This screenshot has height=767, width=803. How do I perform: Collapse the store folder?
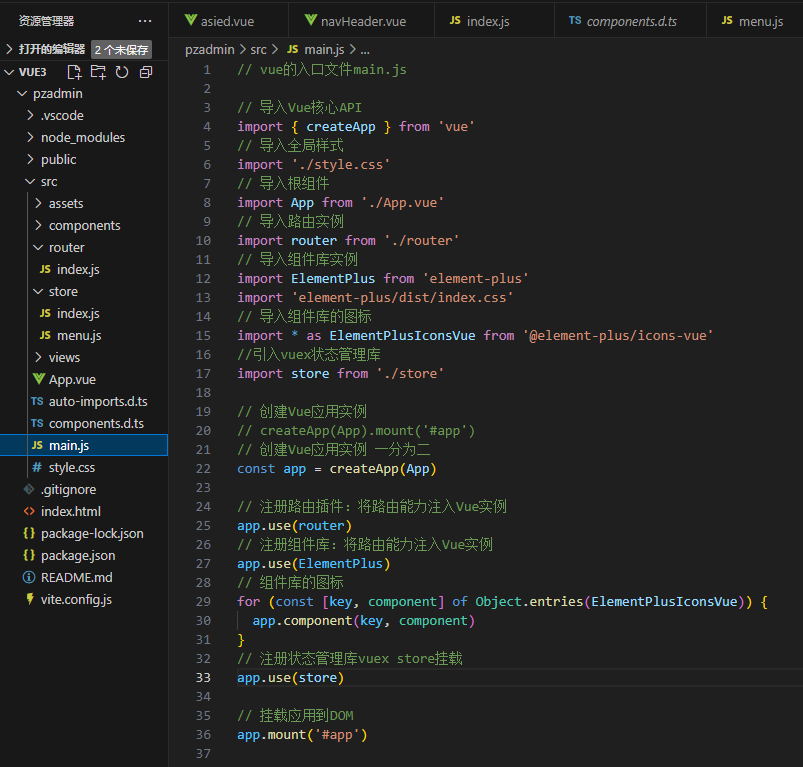pos(38,292)
